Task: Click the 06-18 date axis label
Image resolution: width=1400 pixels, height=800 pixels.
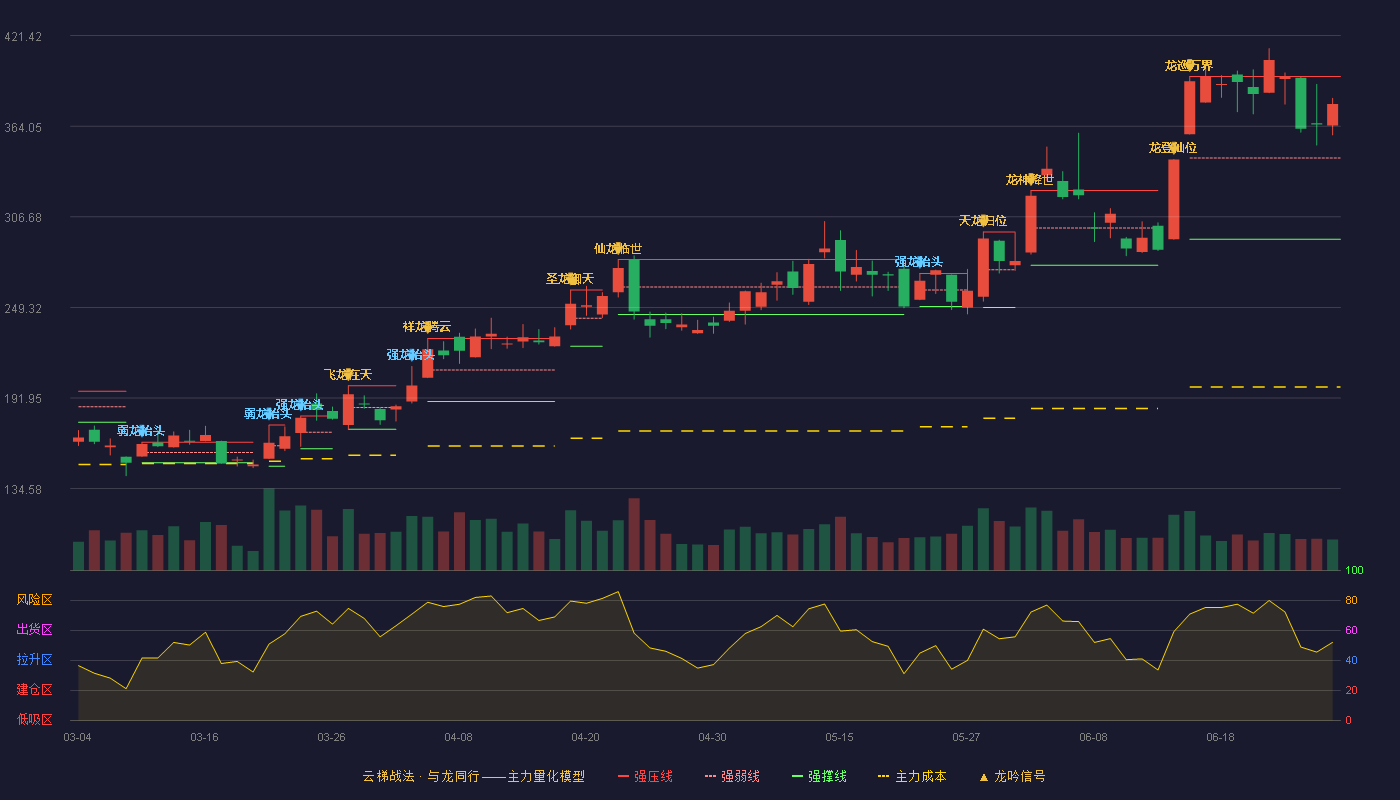Action: click(x=1220, y=737)
